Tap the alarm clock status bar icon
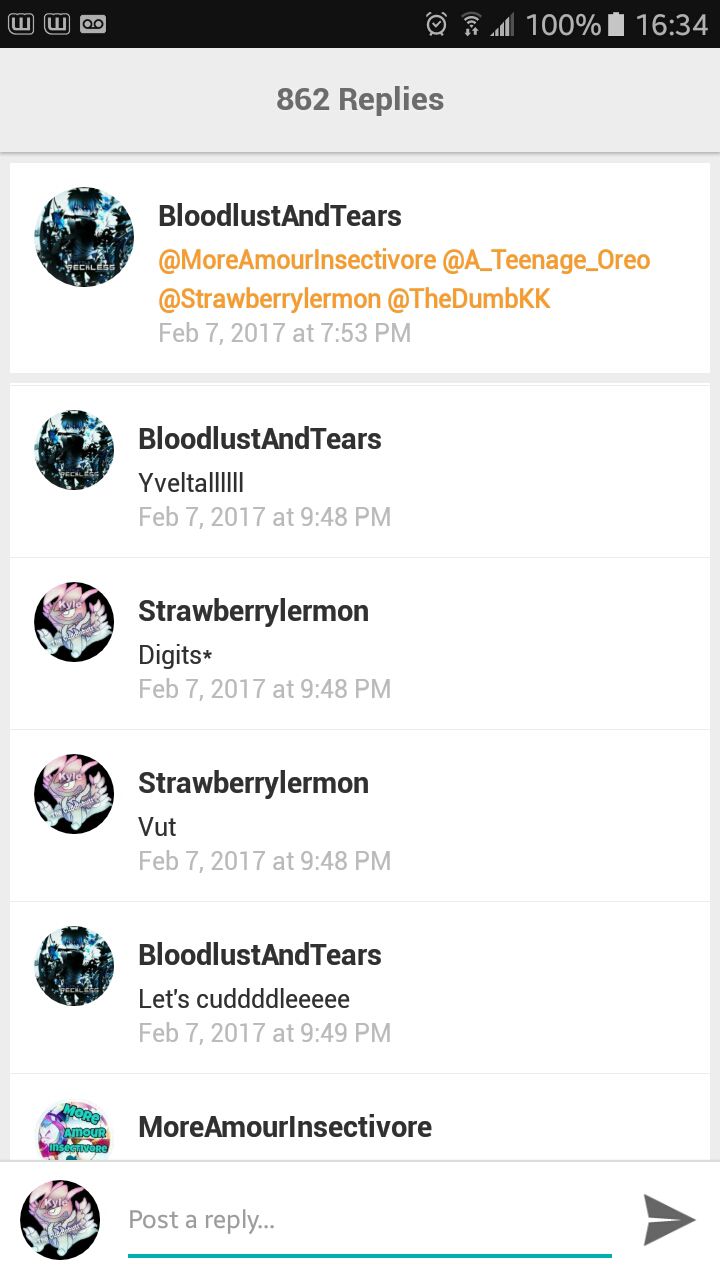 click(436, 24)
